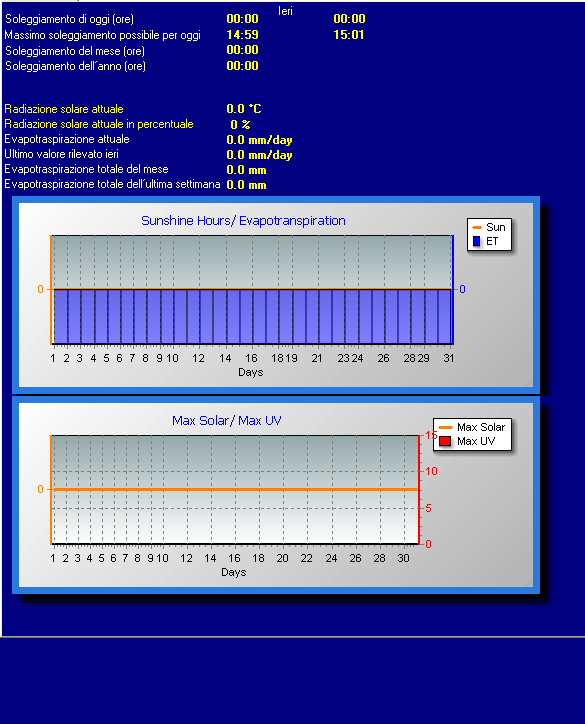The image size is (585, 724).
Task: Click the orange Sun legend marker
Action: click(x=477, y=227)
